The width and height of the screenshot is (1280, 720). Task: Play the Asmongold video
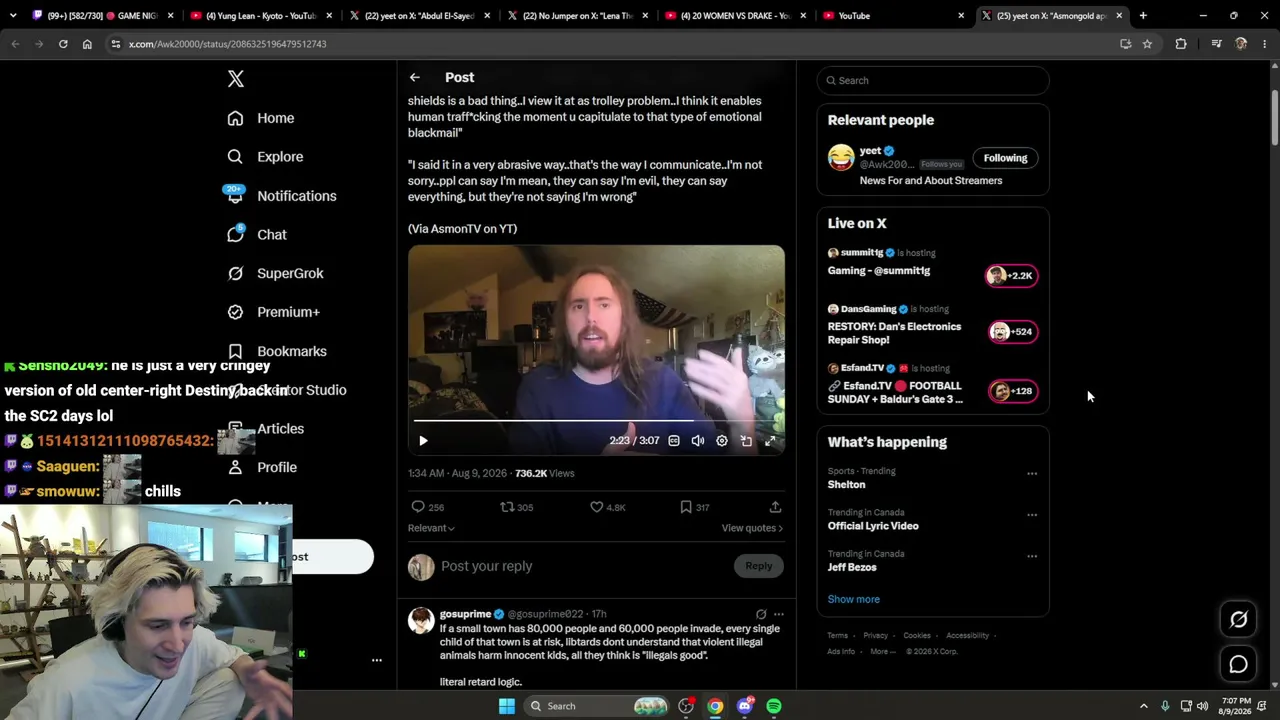click(423, 440)
